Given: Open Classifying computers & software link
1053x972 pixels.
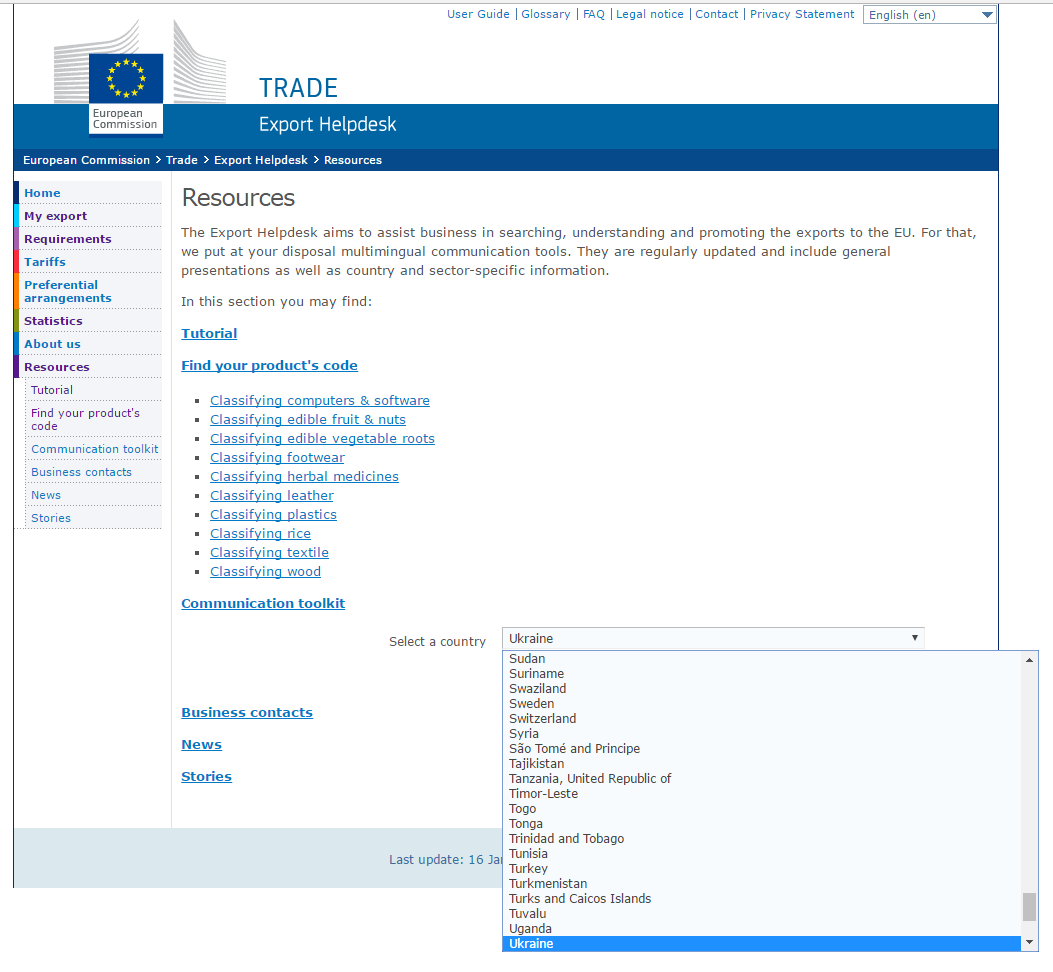Looking at the screenshot, I should tap(319, 401).
